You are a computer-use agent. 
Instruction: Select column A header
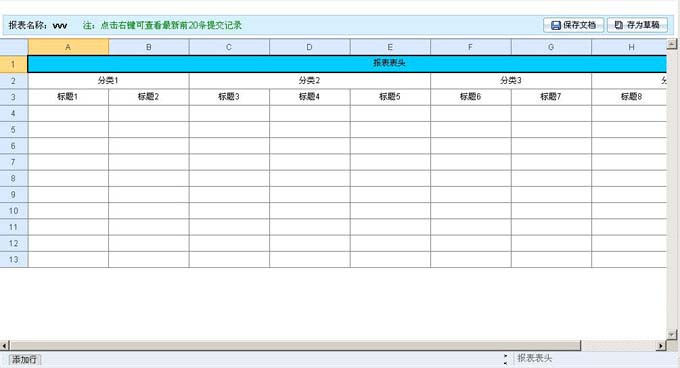[x=68, y=47]
